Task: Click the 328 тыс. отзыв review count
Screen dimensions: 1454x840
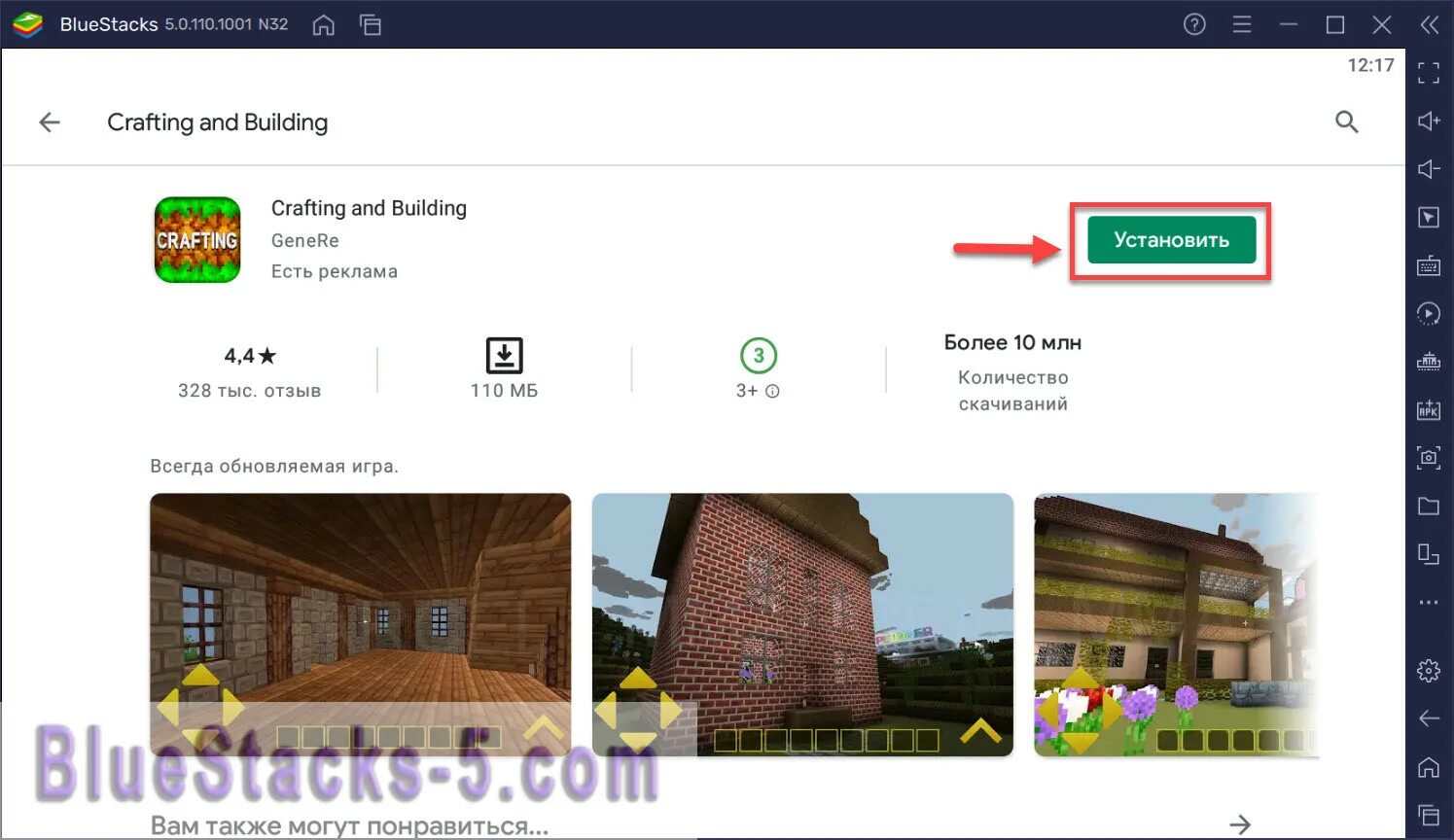Action: pyautogui.click(x=249, y=391)
